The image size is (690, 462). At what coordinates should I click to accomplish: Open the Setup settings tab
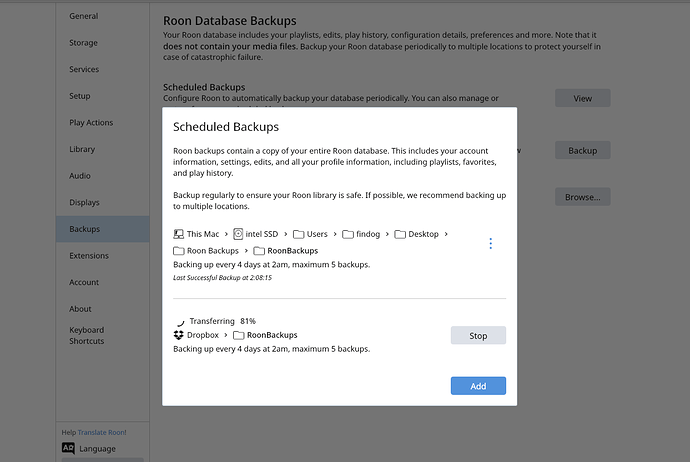[103, 96]
